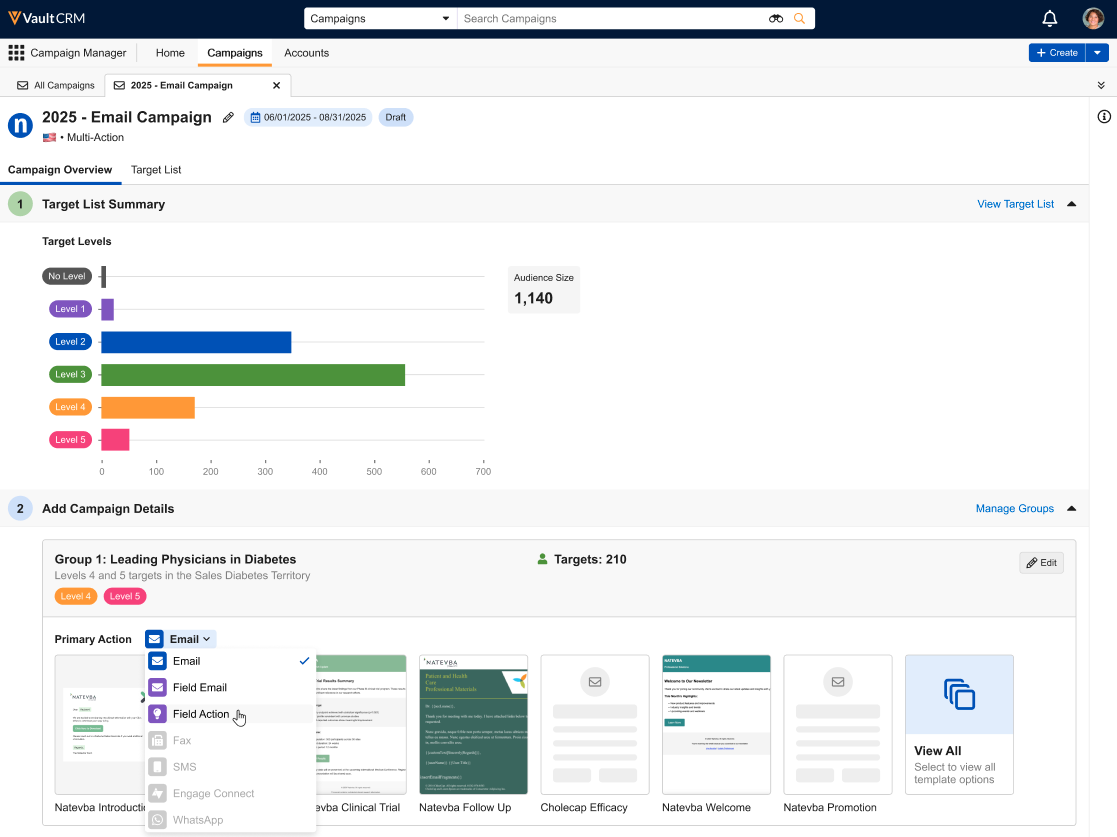Screen dimensions: 1117x837
Task: Collapse the Add Campaign Details section
Action: [1071, 509]
